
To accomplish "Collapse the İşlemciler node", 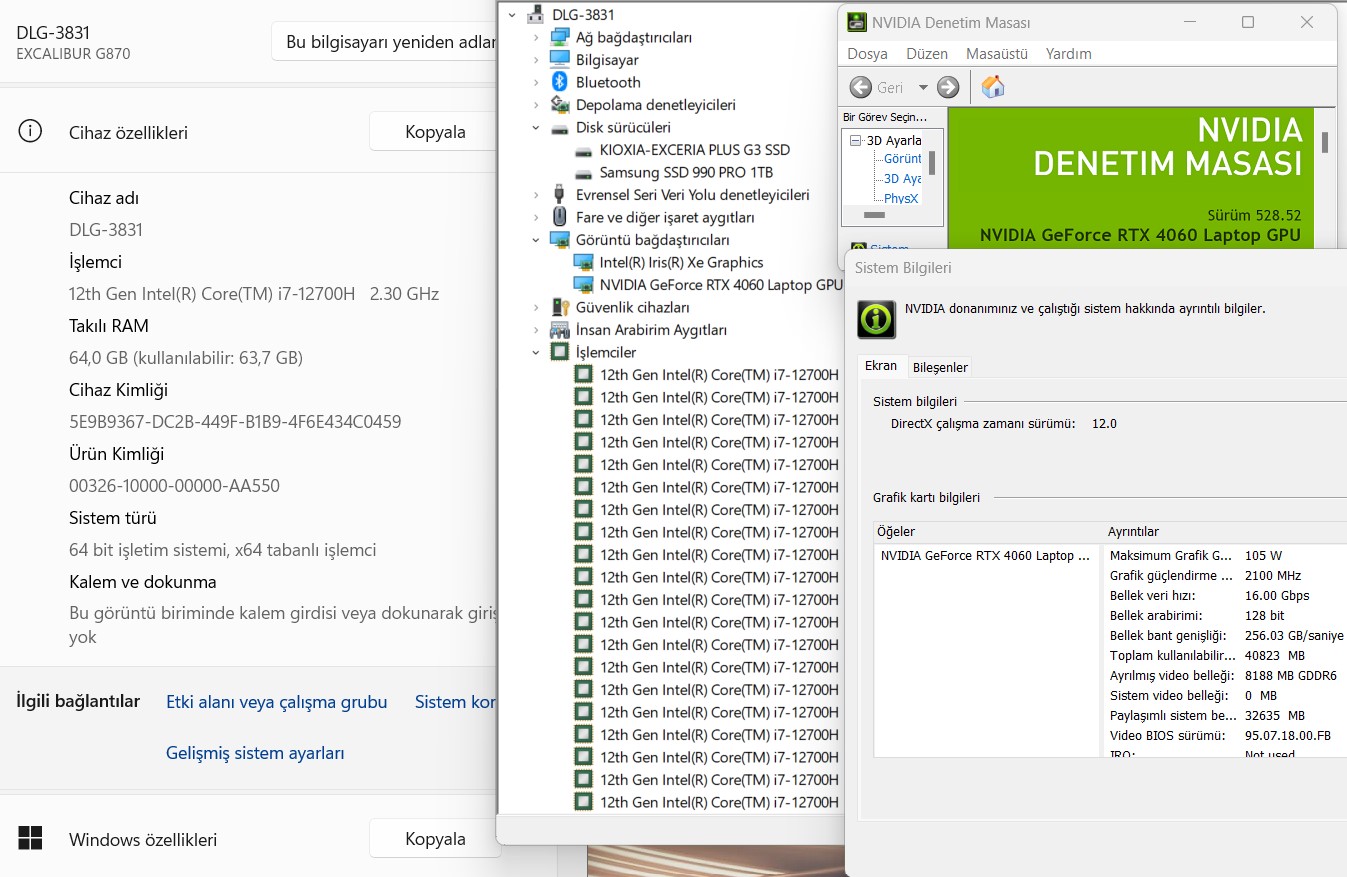I will [x=536, y=352].
